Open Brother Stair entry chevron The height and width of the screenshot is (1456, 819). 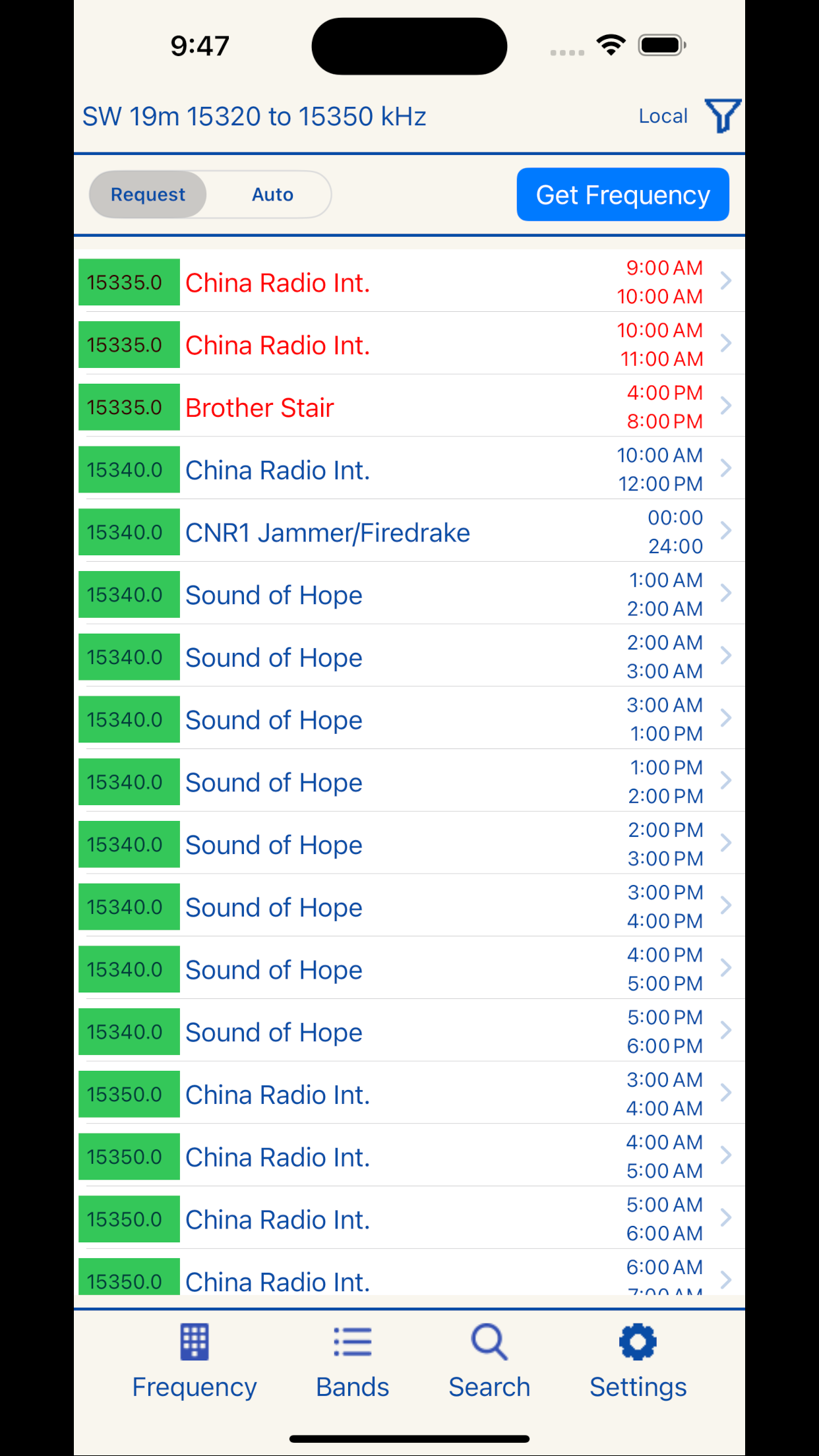tap(726, 406)
